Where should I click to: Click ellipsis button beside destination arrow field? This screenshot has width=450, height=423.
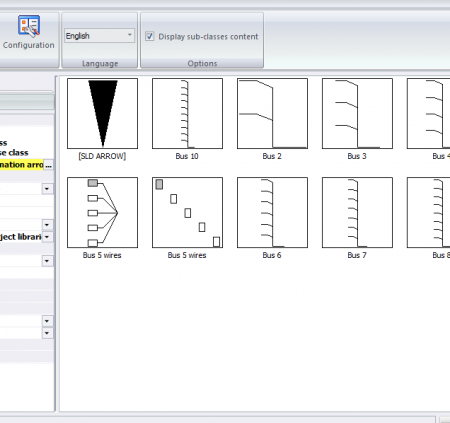point(48,165)
